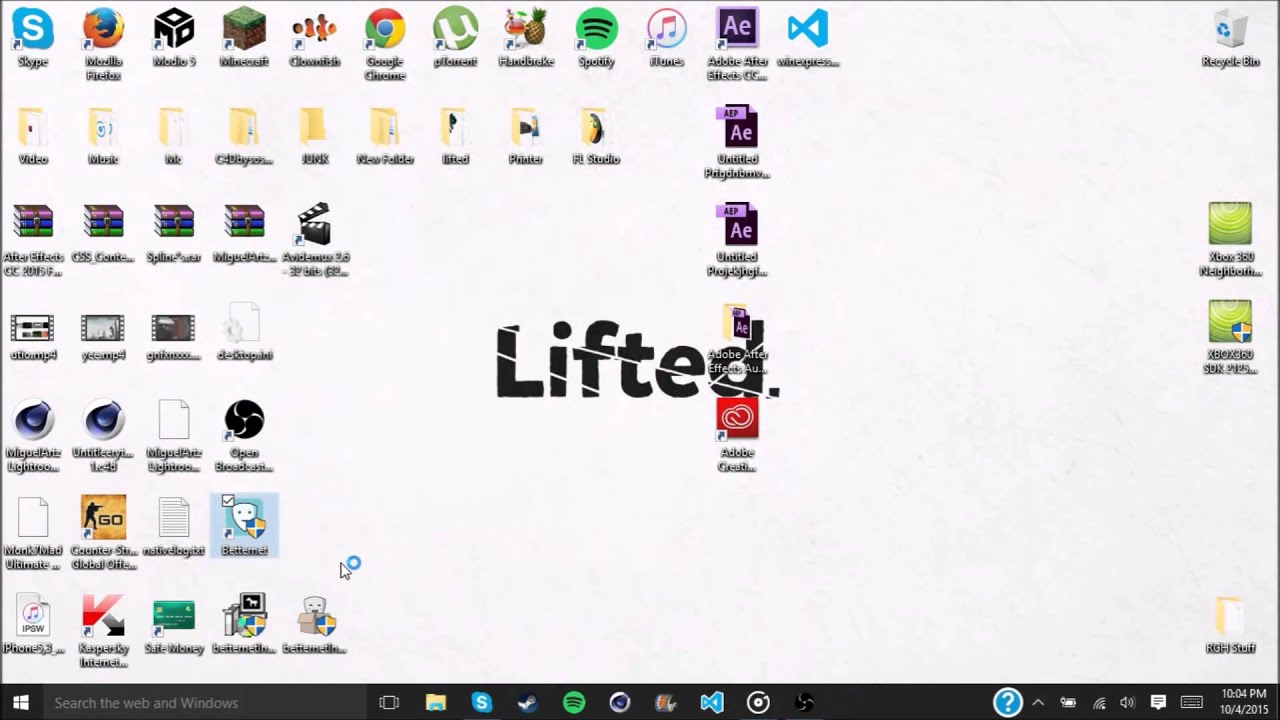Select the RGH Stuff folder

pyautogui.click(x=1230, y=625)
